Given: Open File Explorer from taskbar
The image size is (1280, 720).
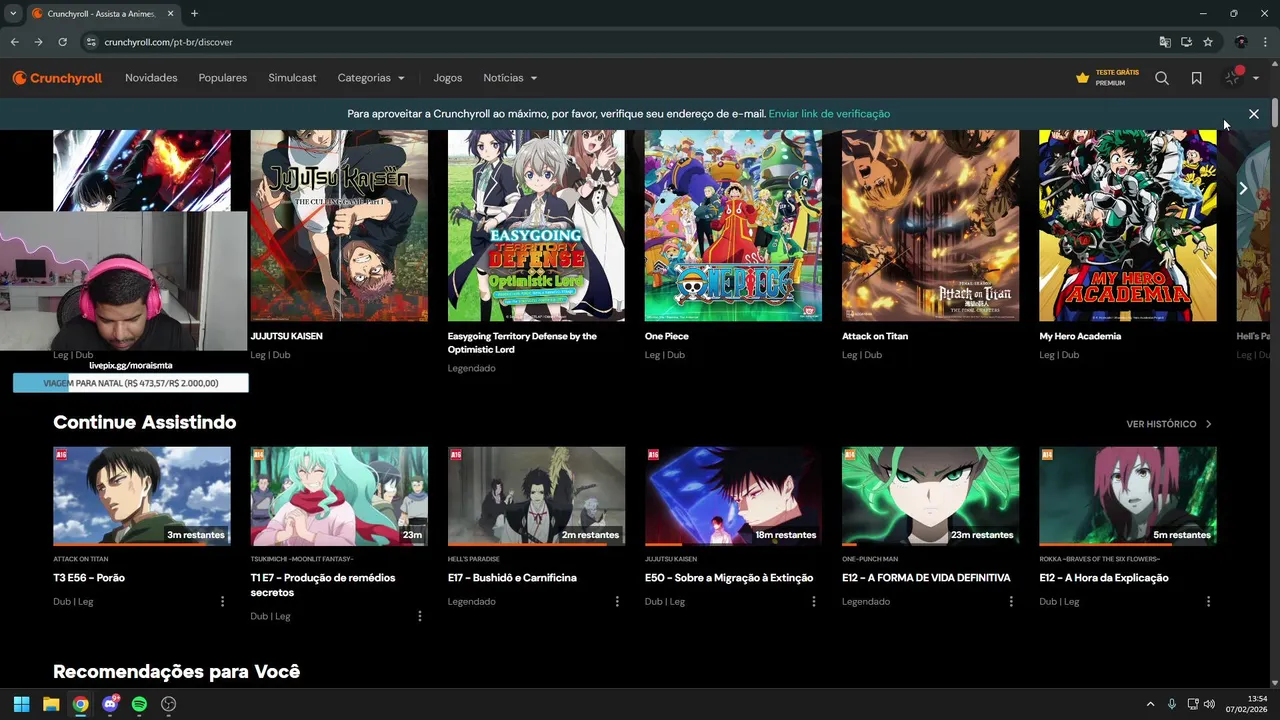Looking at the screenshot, I should click(51, 704).
